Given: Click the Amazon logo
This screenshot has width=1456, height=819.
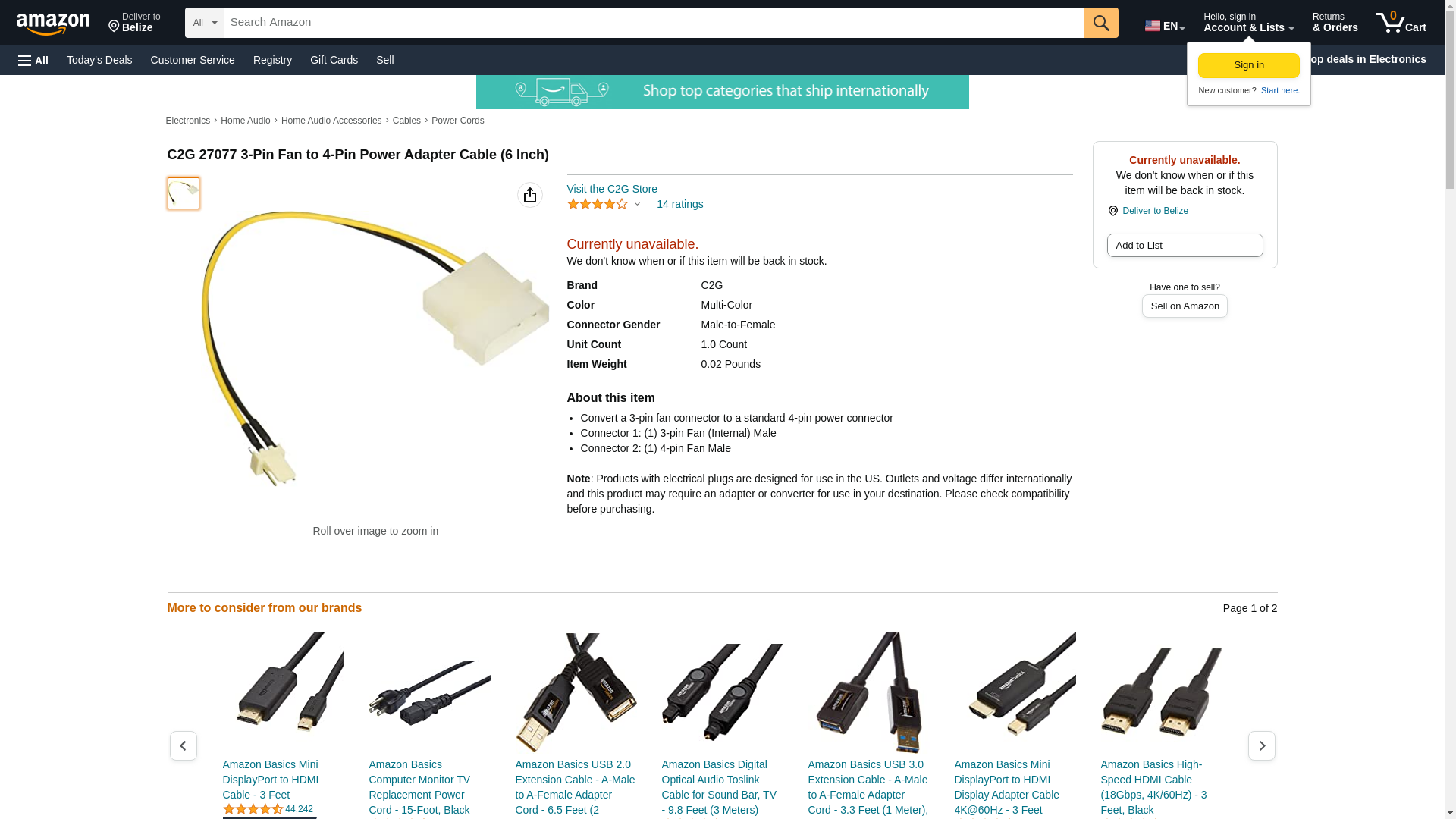Looking at the screenshot, I should tap(53, 24).
